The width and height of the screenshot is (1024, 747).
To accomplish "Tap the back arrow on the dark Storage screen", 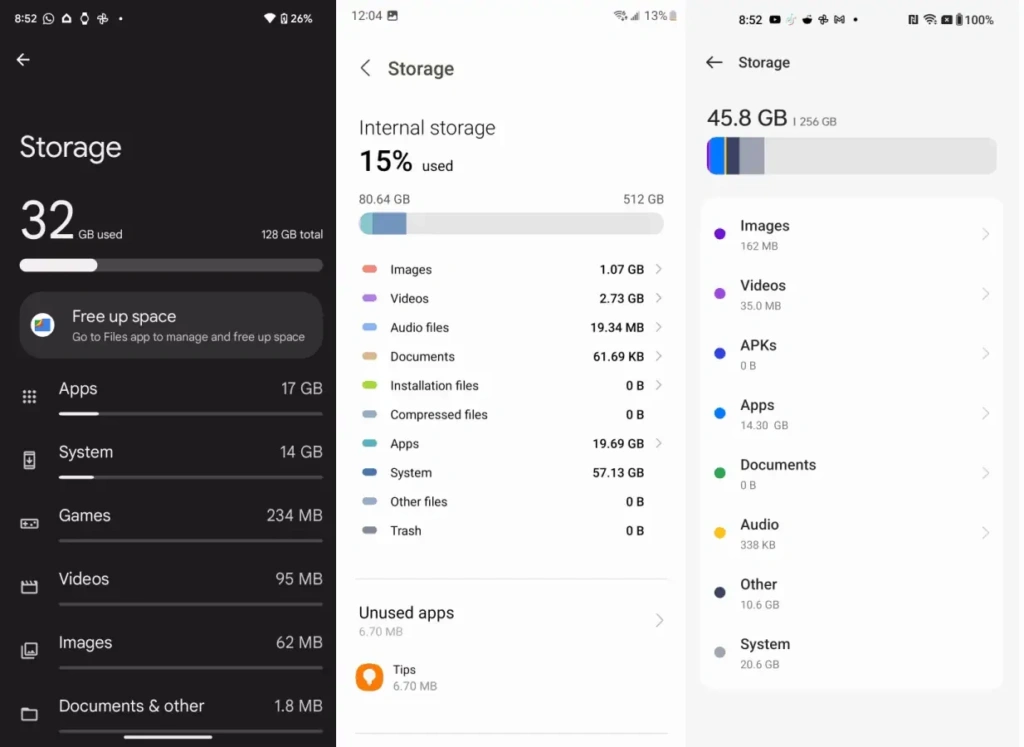I will (x=23, y=60).
